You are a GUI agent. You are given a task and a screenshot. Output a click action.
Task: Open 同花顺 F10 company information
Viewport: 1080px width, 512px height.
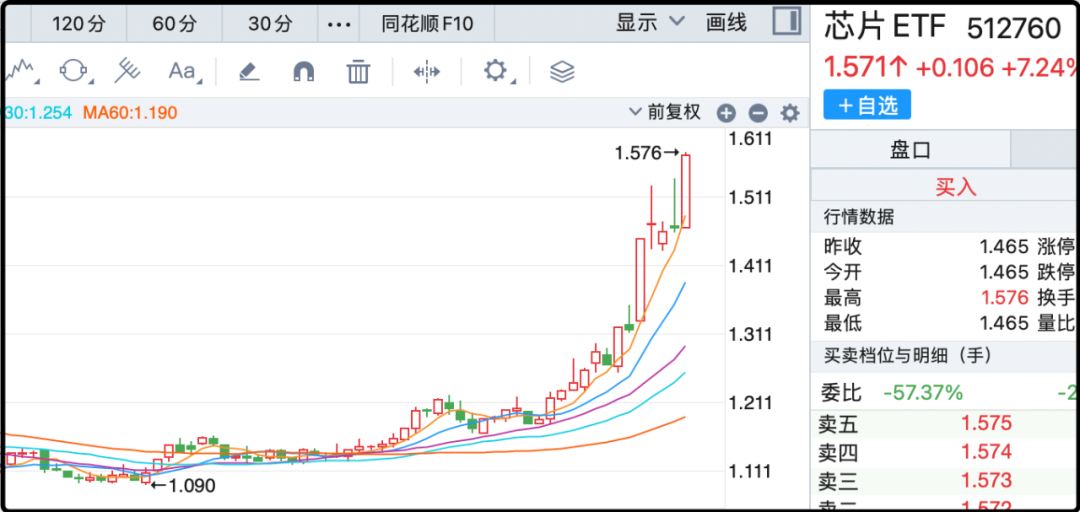pos(427,24)
